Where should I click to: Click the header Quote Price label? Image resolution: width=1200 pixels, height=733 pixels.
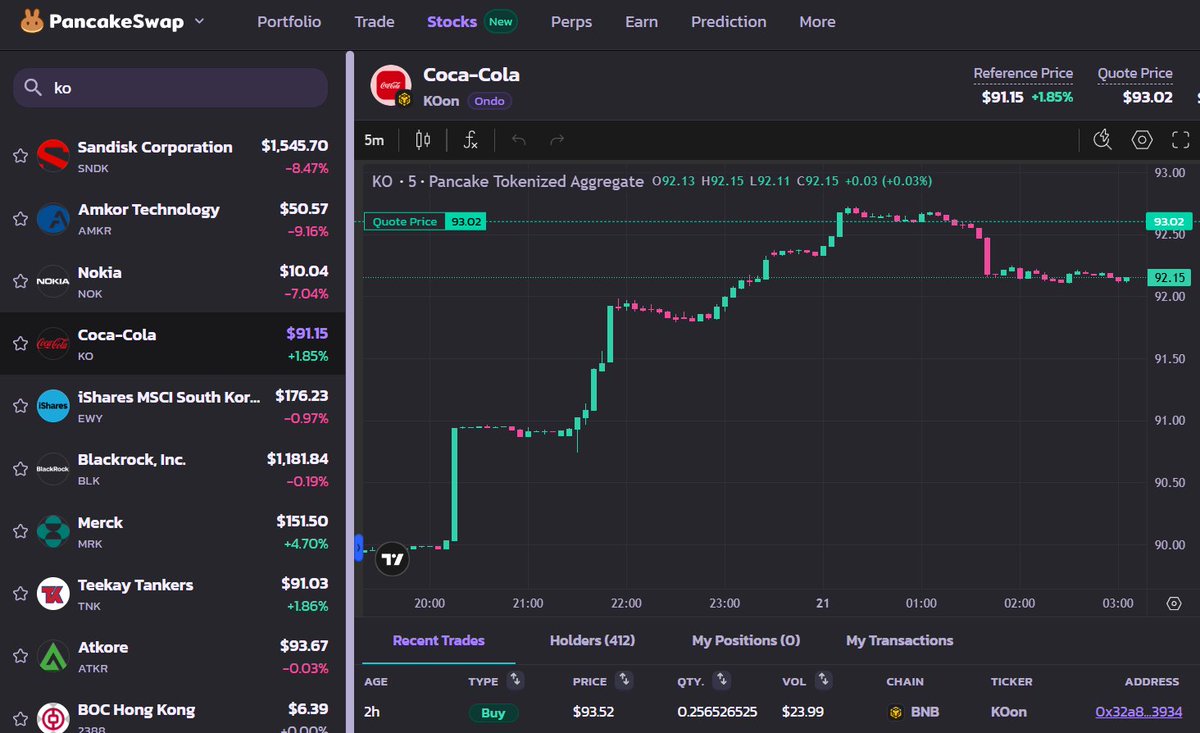pyautogui.click(x=1135, y=73)
